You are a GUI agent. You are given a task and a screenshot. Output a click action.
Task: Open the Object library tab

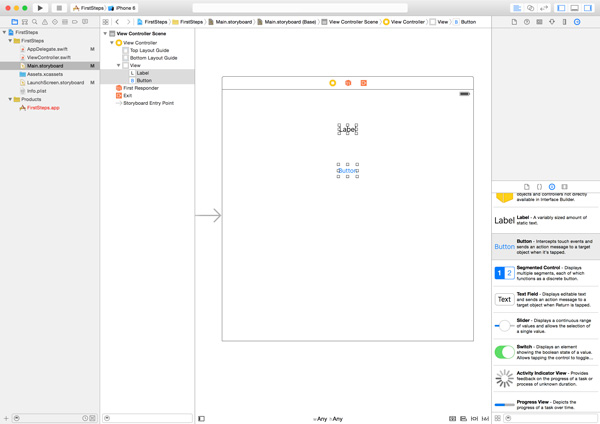[x=552, y=187]
